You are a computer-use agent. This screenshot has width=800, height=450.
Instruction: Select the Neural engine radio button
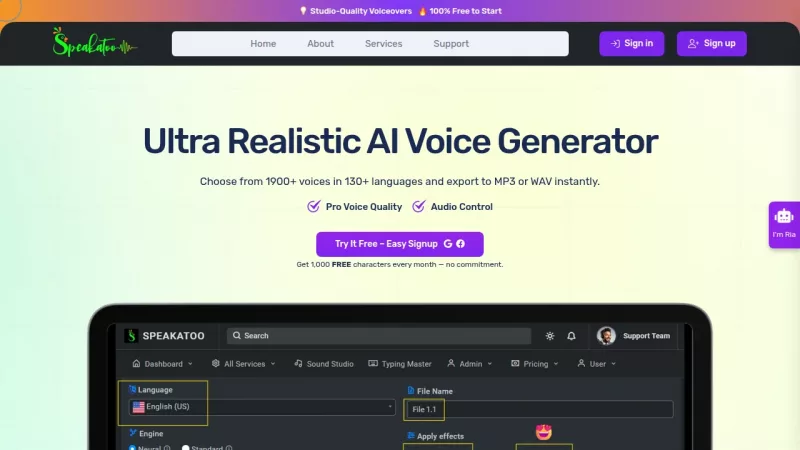(132, 447)
